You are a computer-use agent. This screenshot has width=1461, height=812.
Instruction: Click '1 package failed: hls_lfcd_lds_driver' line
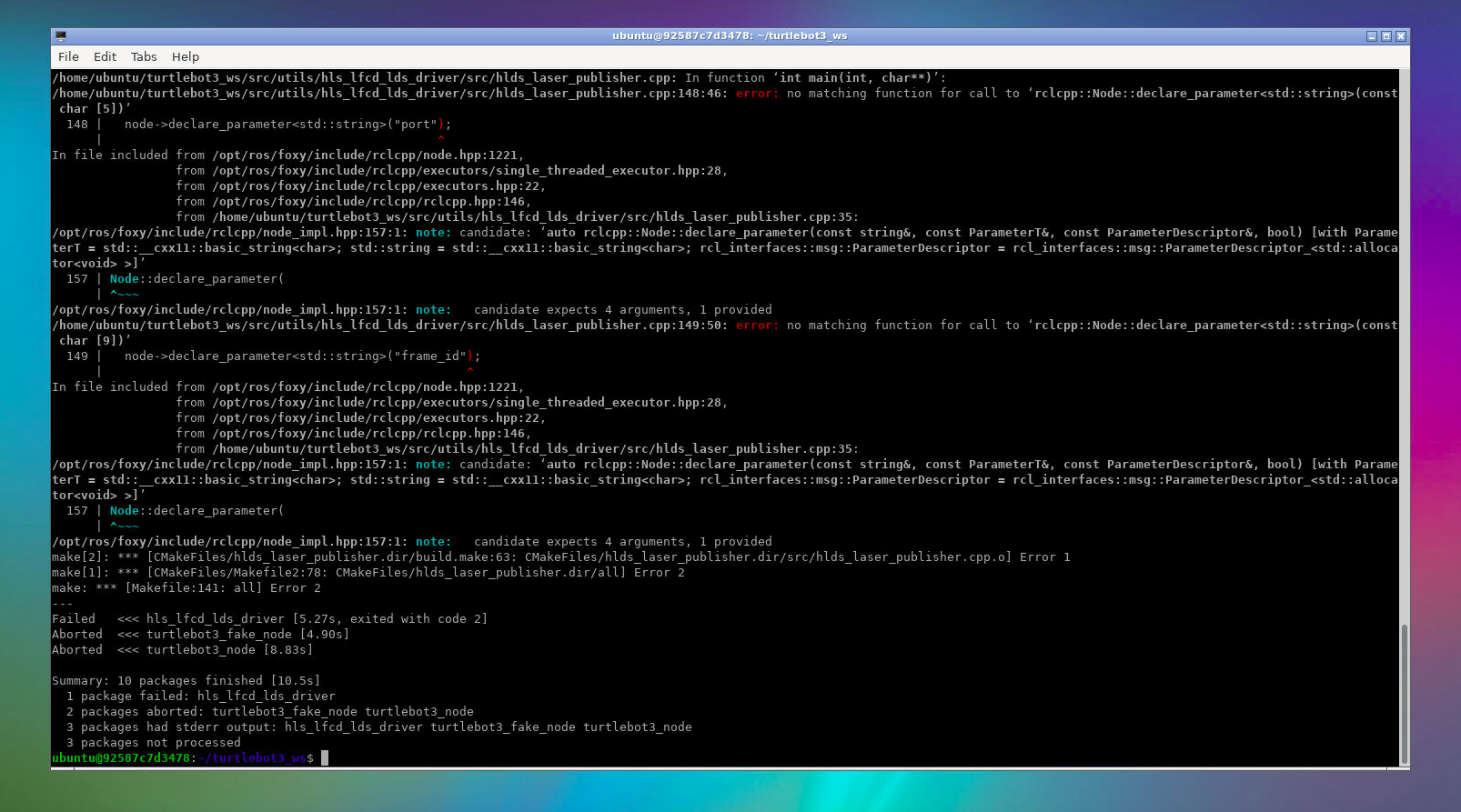(x=200, y=697)
